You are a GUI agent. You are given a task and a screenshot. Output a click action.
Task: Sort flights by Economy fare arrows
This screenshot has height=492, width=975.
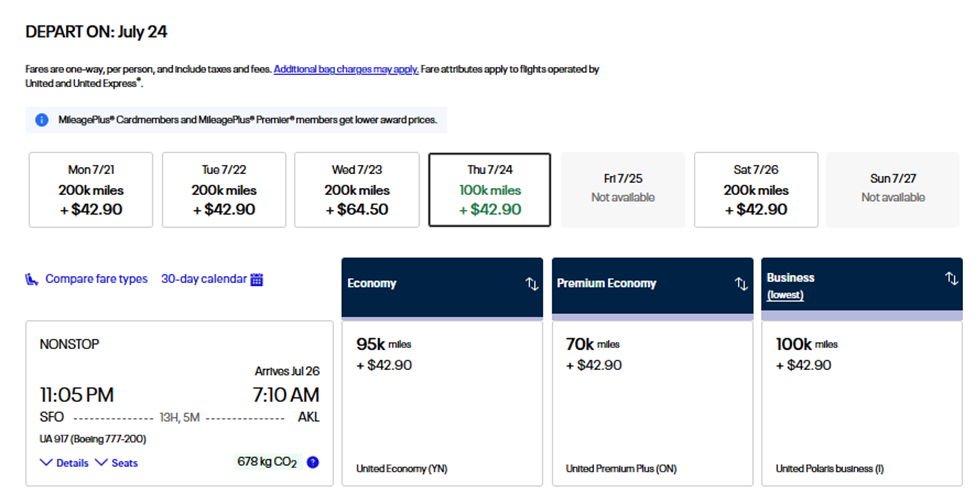pyautogui.click(x=531, y=284)
